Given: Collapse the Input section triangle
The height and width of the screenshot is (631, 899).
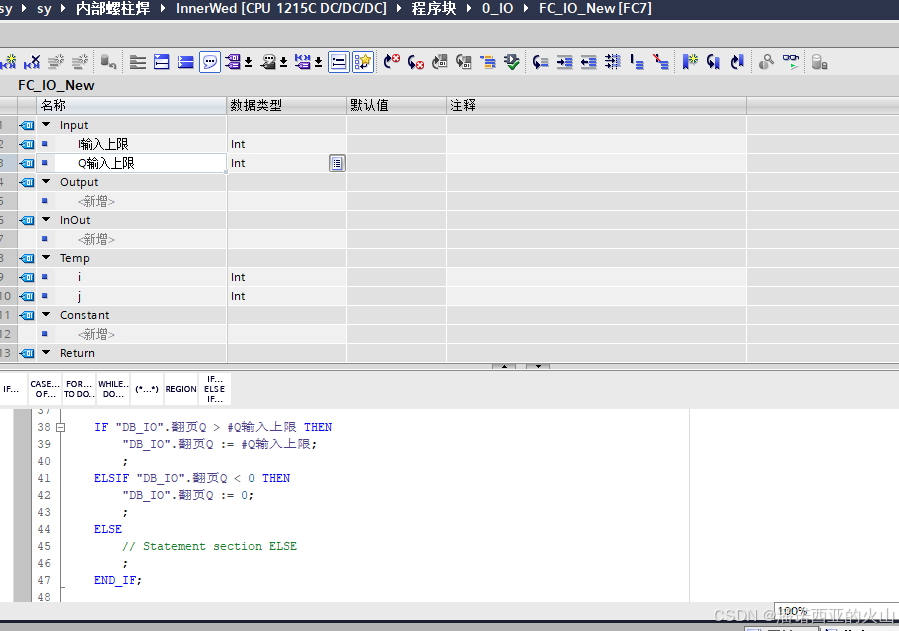Looking at the screenshot, I should (x=46, y=124).
